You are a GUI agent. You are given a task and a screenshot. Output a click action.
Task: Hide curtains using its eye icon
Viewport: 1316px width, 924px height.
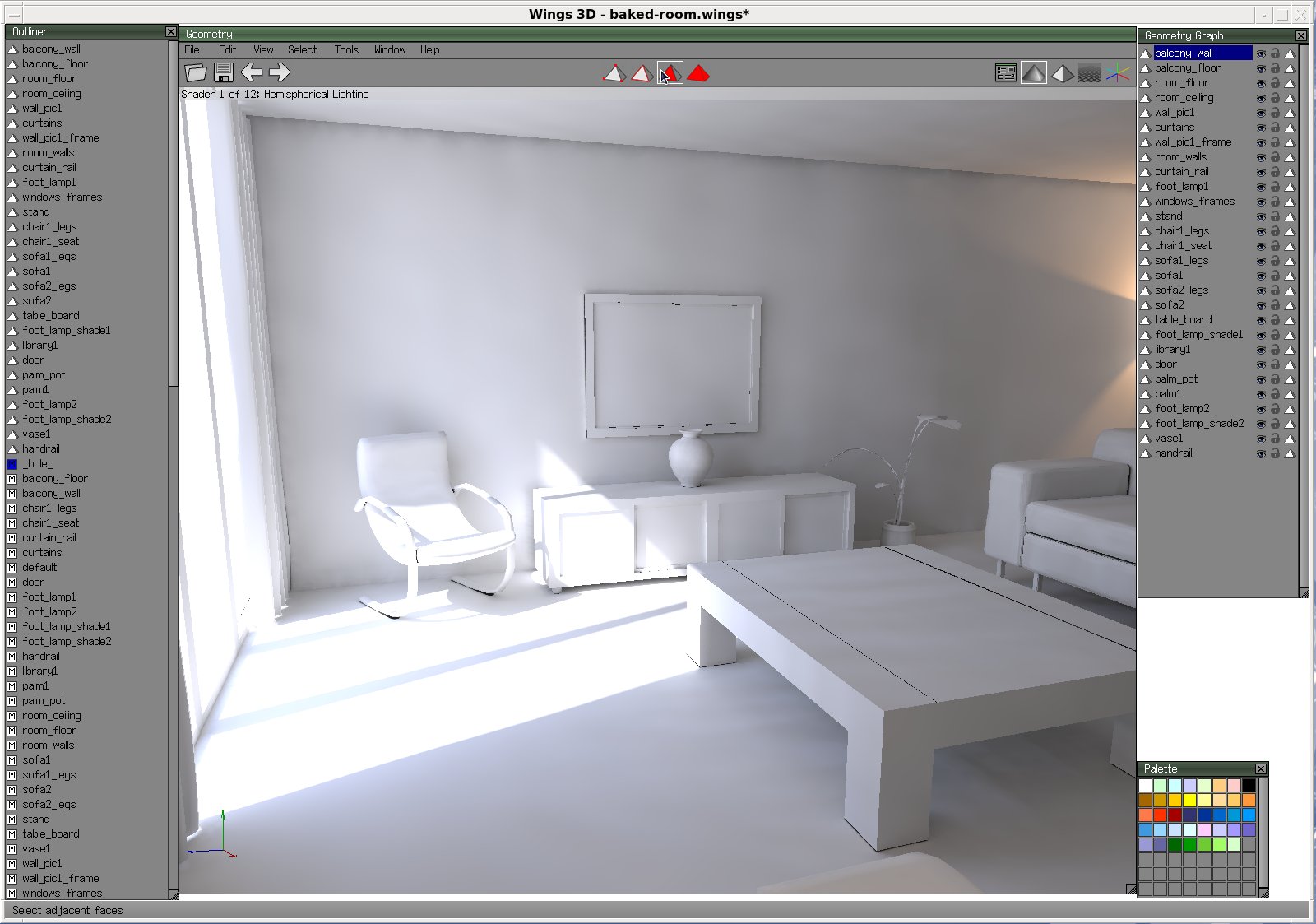point(1261,128)
